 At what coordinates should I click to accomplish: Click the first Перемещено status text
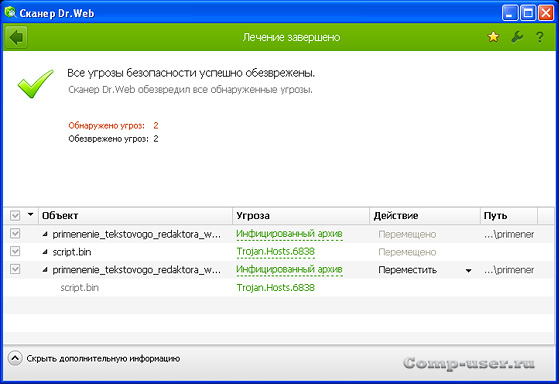(x=407, y=234)
